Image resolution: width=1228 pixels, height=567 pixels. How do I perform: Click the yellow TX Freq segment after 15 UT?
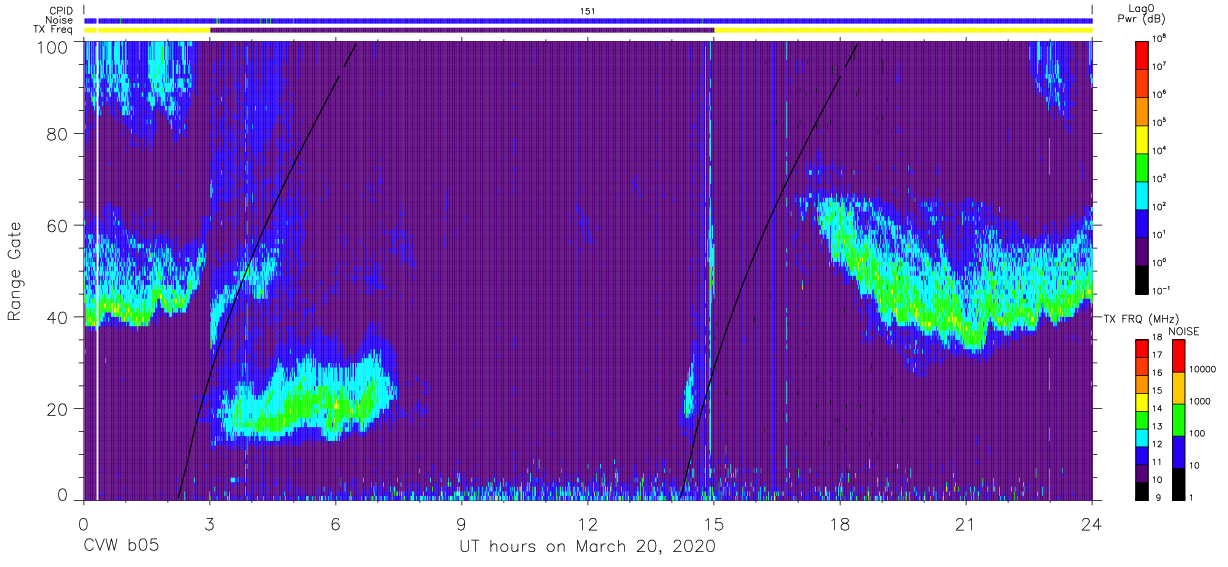pos(903,30)
